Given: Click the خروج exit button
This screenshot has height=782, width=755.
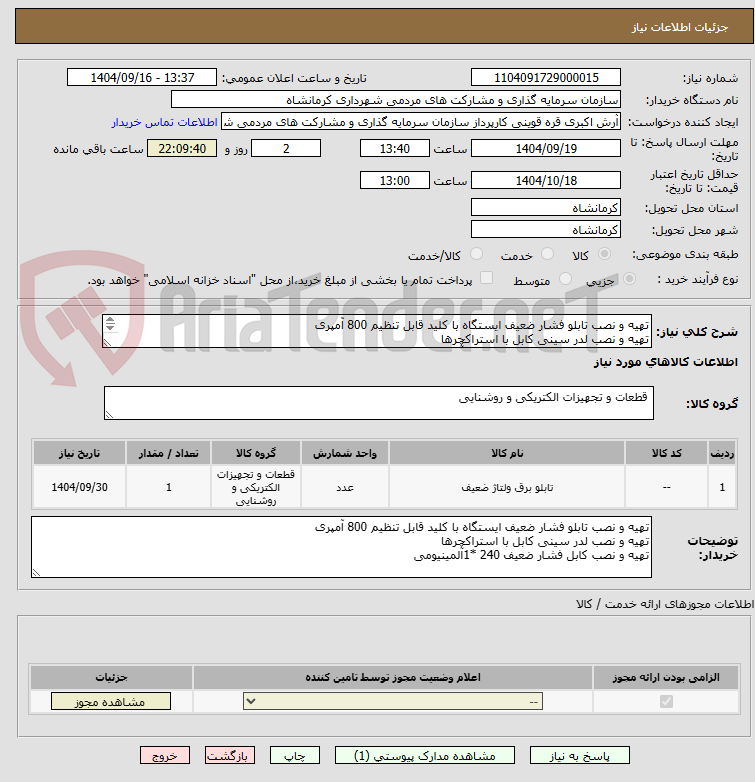Looking at the screenshot, I should coord(165,756).
